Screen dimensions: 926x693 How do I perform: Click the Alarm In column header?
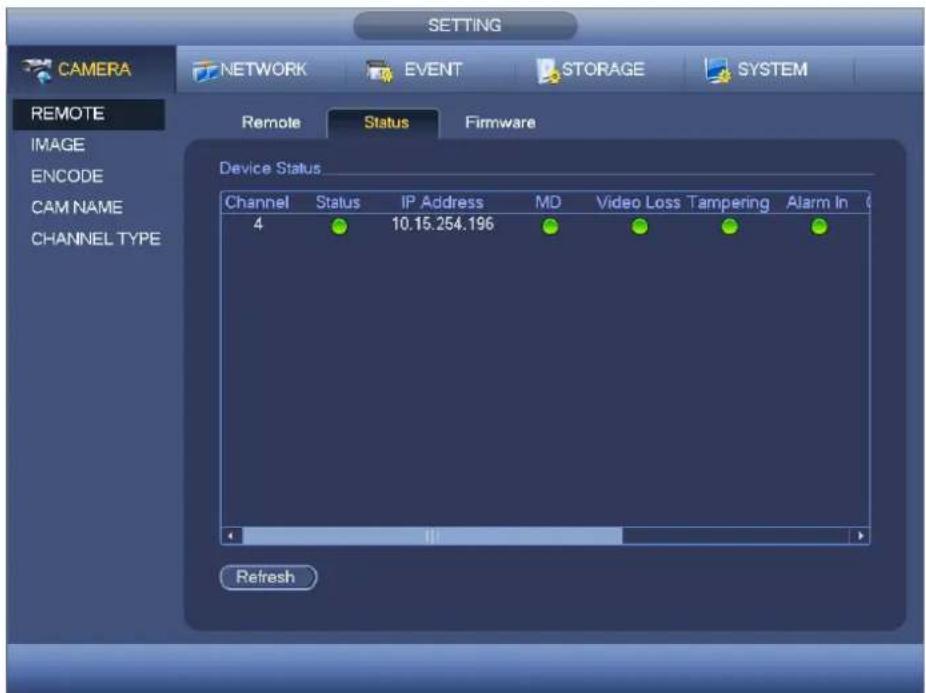817,202
